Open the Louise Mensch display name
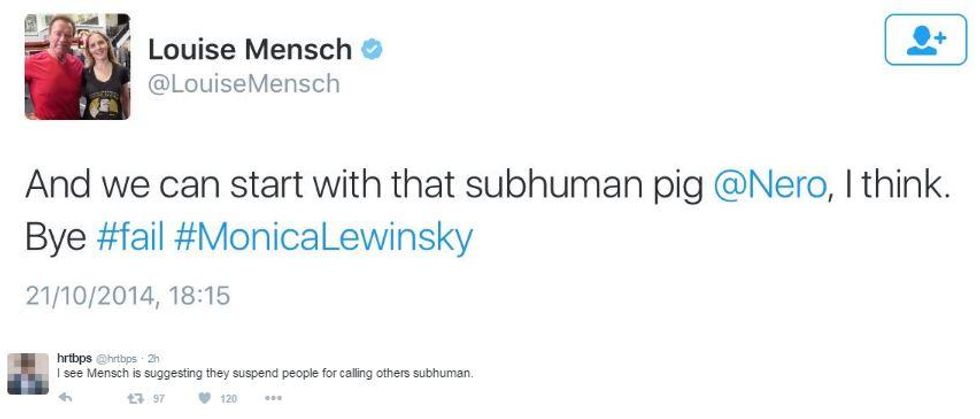Viewport: 980px width, 419px height. click(x=250, y=49)
